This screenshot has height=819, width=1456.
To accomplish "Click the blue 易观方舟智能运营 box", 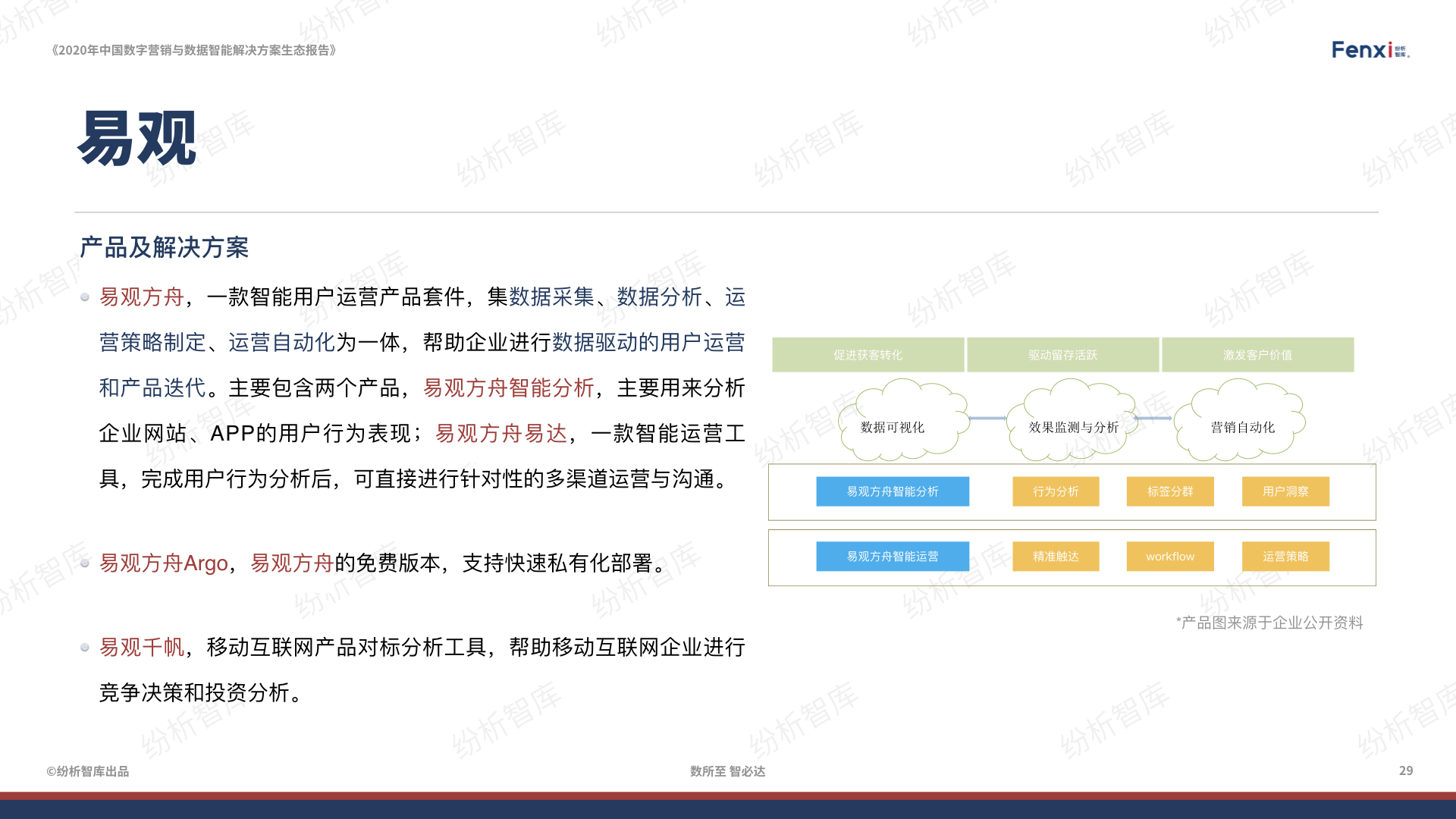I will click(x=893, y=557).
